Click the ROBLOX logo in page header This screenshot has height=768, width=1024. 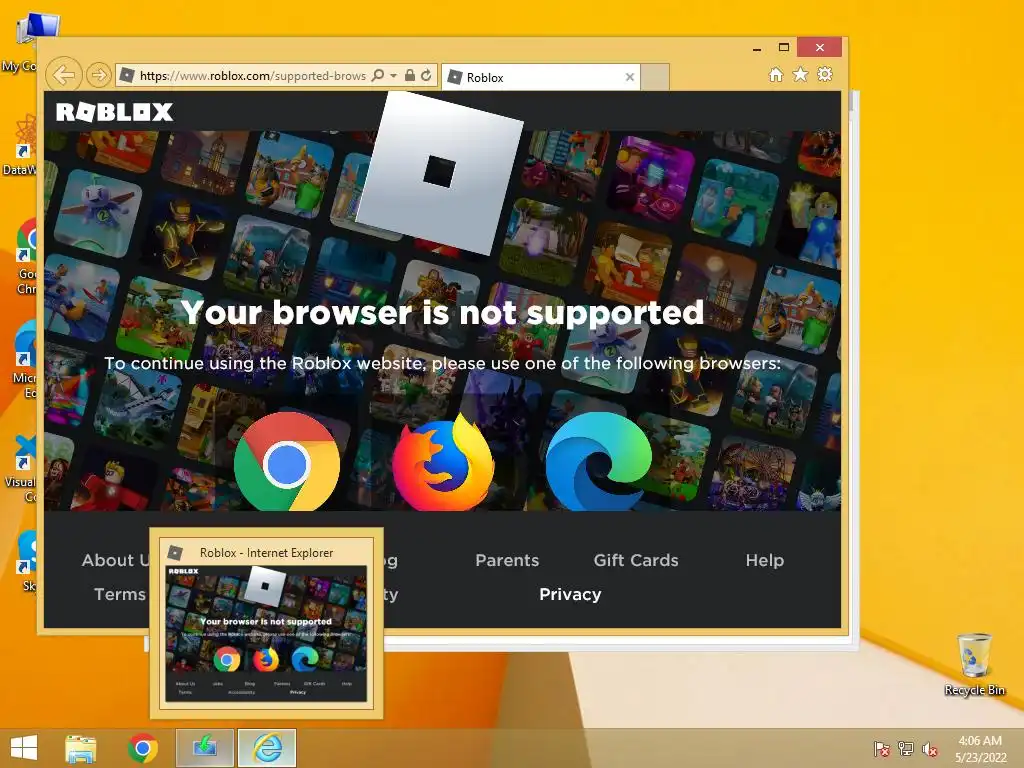click(x=115, y=112)
